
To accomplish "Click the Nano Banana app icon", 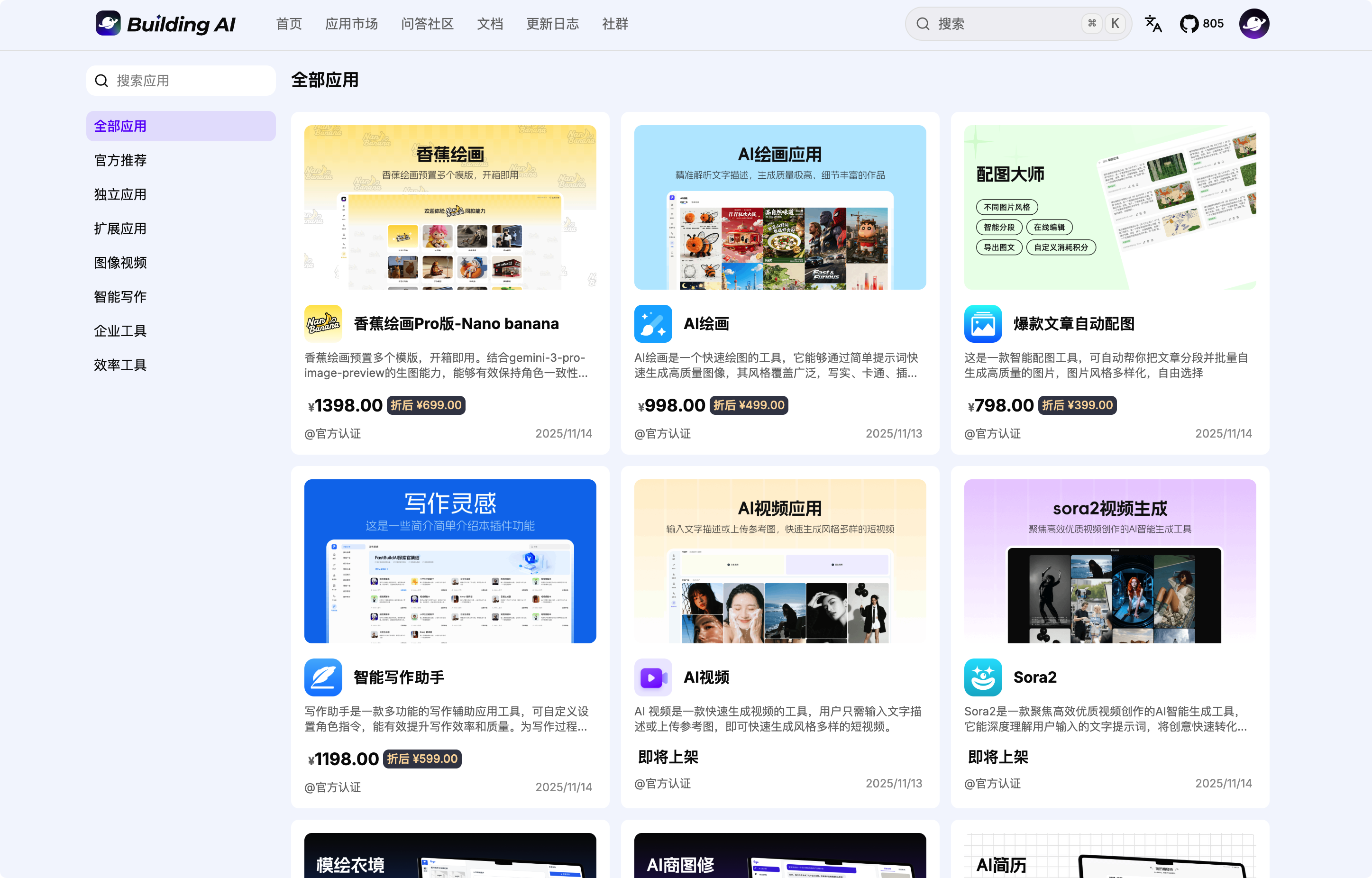I will (323, 324).
